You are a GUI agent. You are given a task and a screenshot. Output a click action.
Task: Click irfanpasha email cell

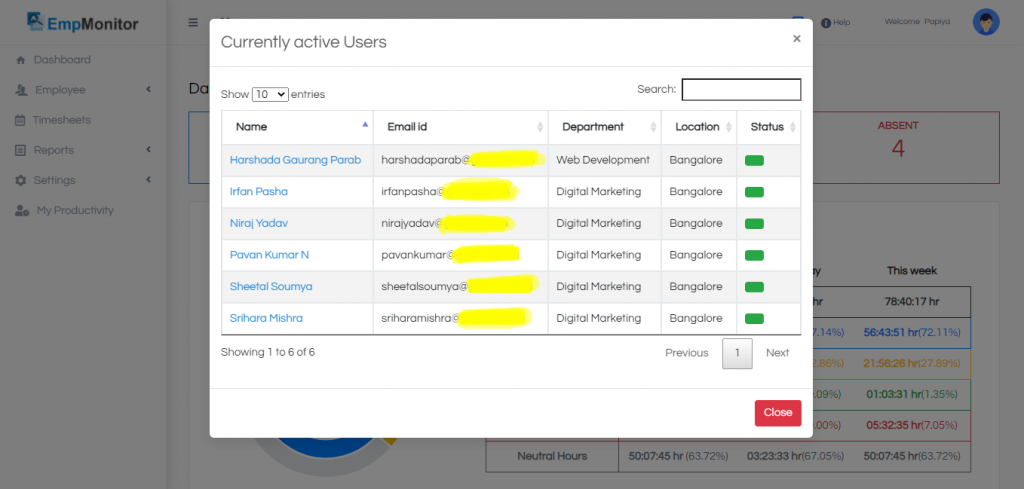click(x=460, y=192)
